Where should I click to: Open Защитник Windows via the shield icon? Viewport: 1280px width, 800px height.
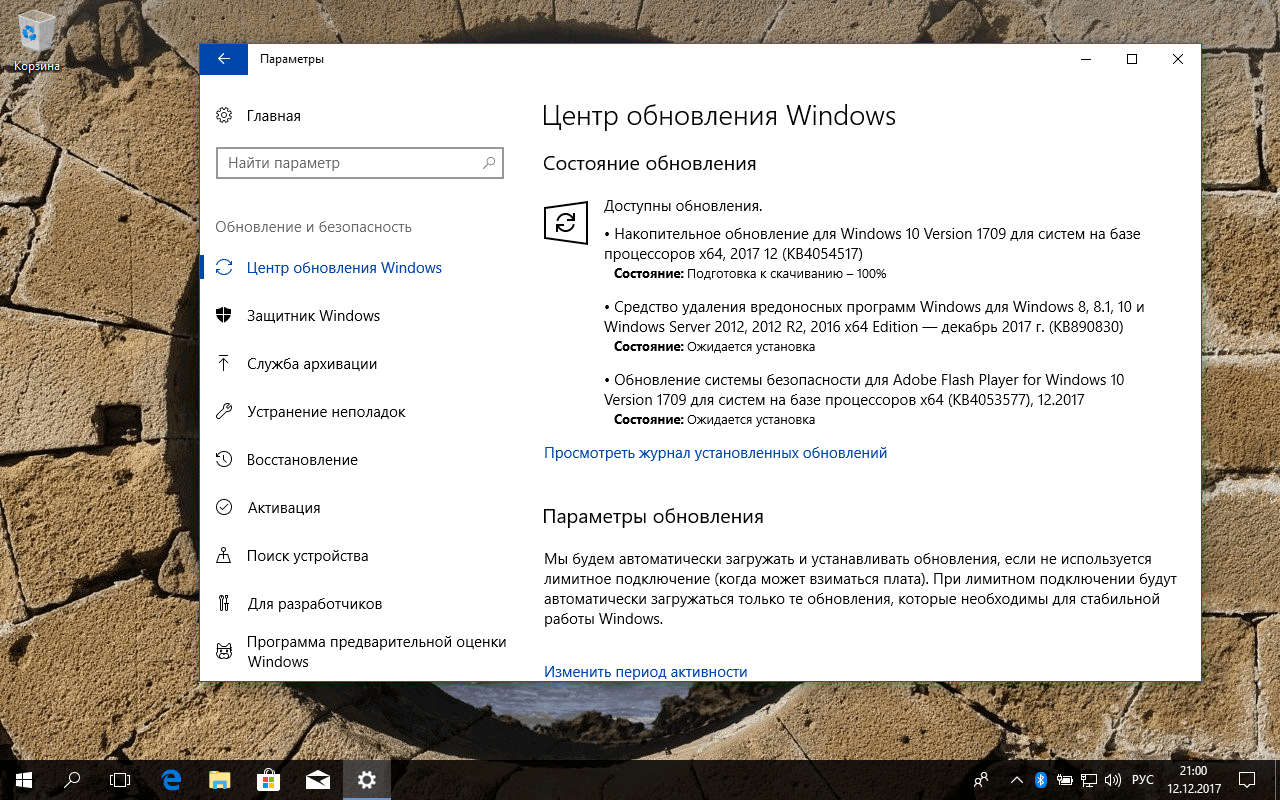(226, 315)
